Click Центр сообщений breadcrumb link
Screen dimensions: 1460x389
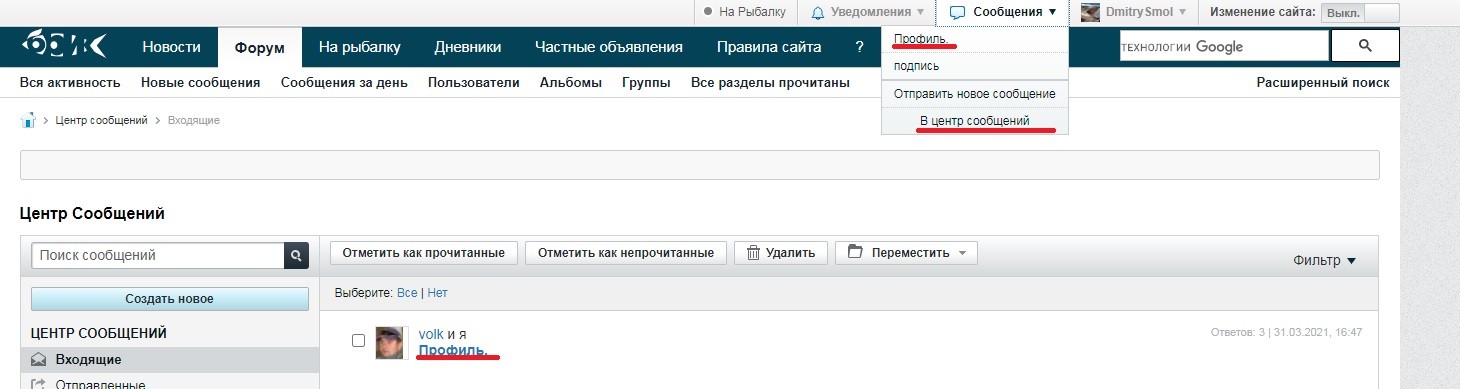click(102, 120)
